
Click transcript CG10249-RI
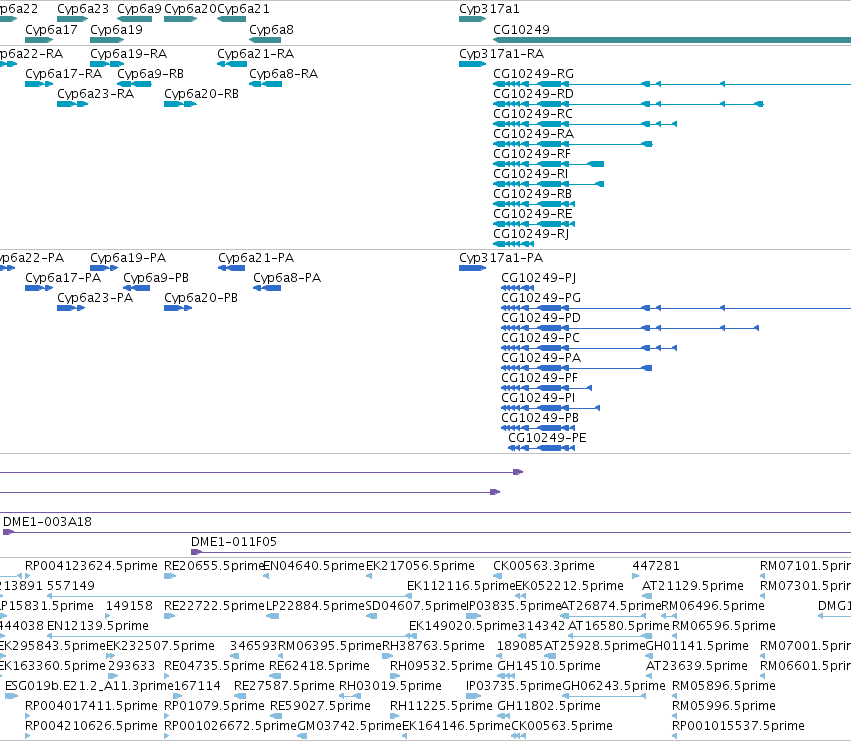click(530, 174)
